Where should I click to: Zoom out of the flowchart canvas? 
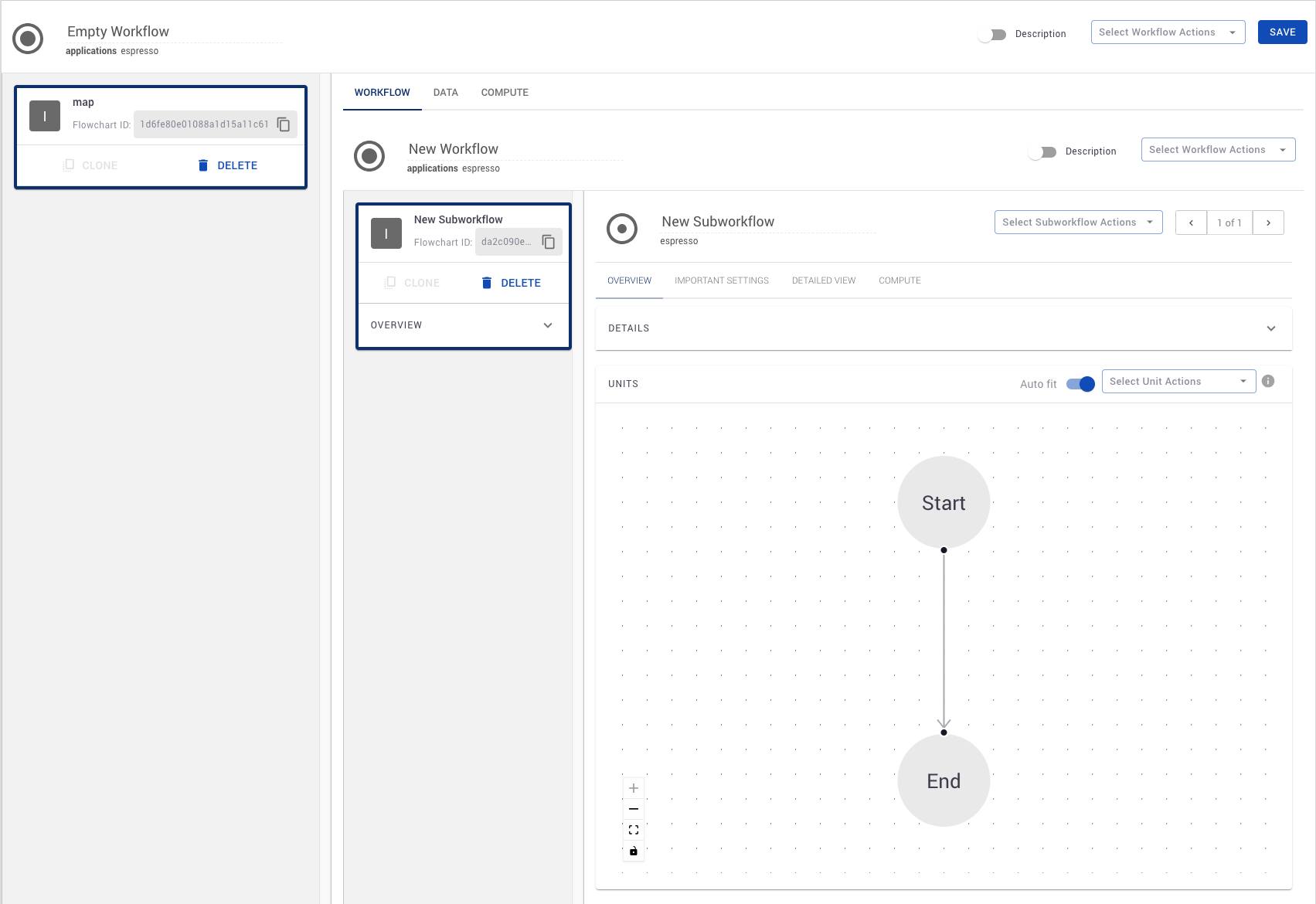[x=633, y=808]
